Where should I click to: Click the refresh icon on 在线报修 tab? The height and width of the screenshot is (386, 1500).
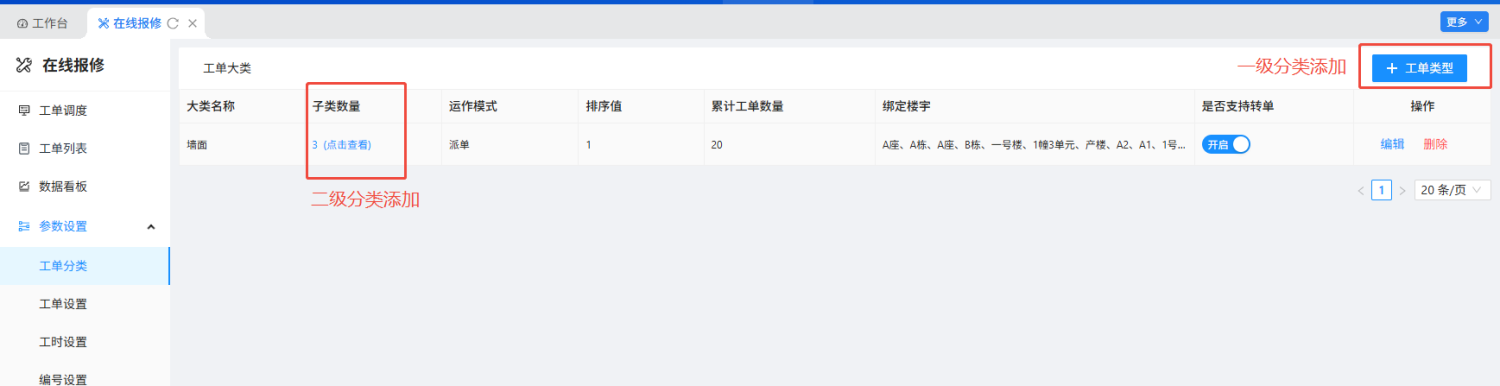point(173,23)
